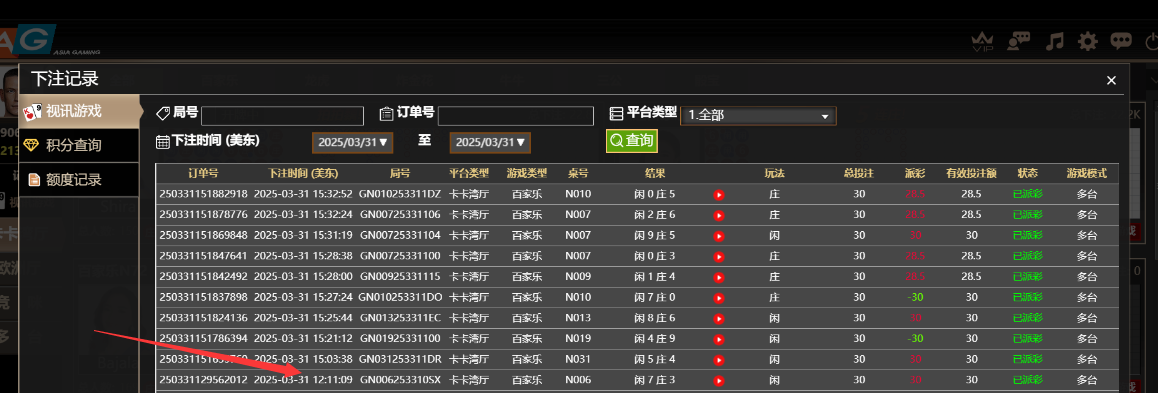This screenshot has width=1158, height=393.
Task: Click the 桌号 column header
Action: [578, 174]
